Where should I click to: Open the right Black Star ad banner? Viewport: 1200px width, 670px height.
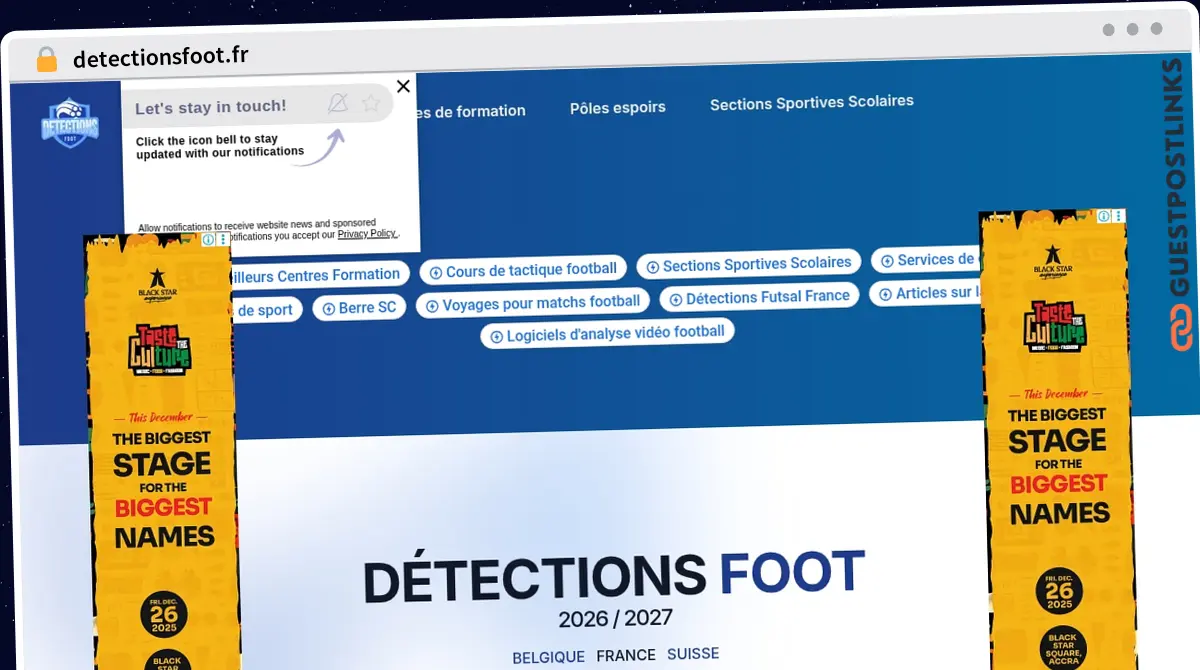pyautogui.click(x=1056, y=440)
